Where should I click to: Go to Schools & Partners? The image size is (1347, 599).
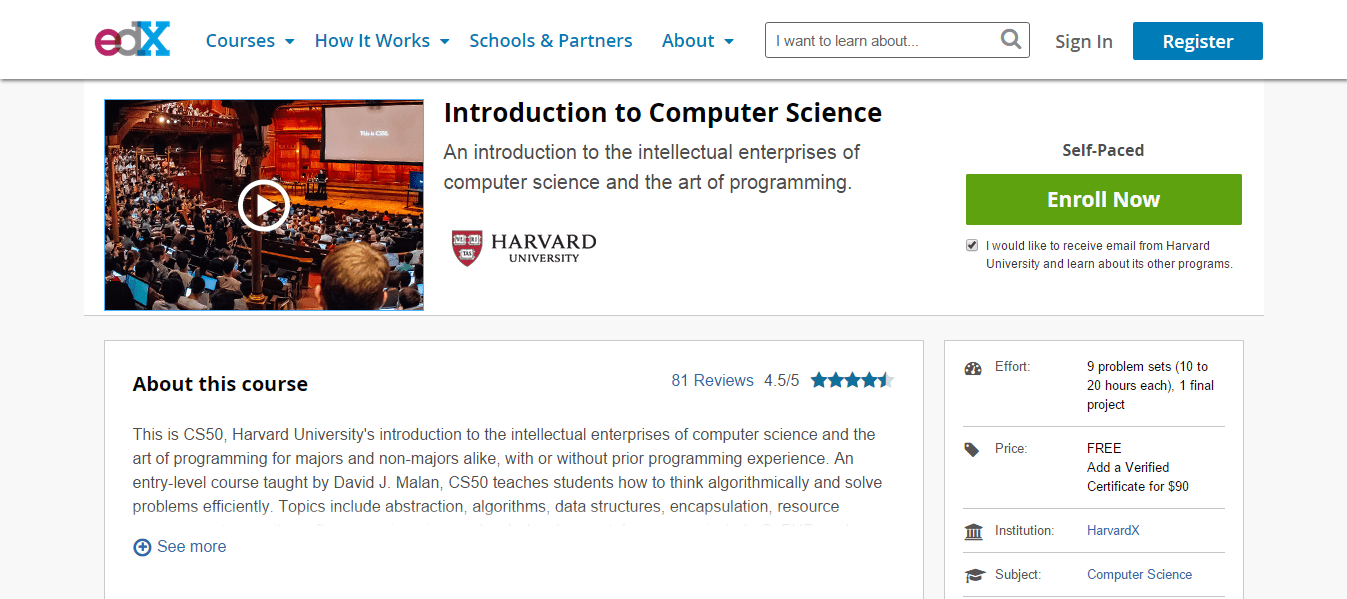coord(551,41)
